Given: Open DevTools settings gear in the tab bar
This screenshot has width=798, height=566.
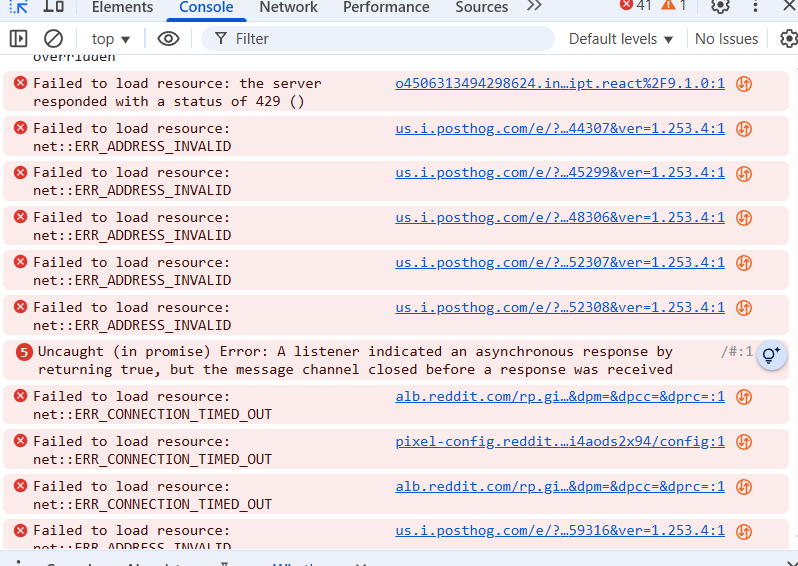Looking at the screenshot, I should coord(720,6).
